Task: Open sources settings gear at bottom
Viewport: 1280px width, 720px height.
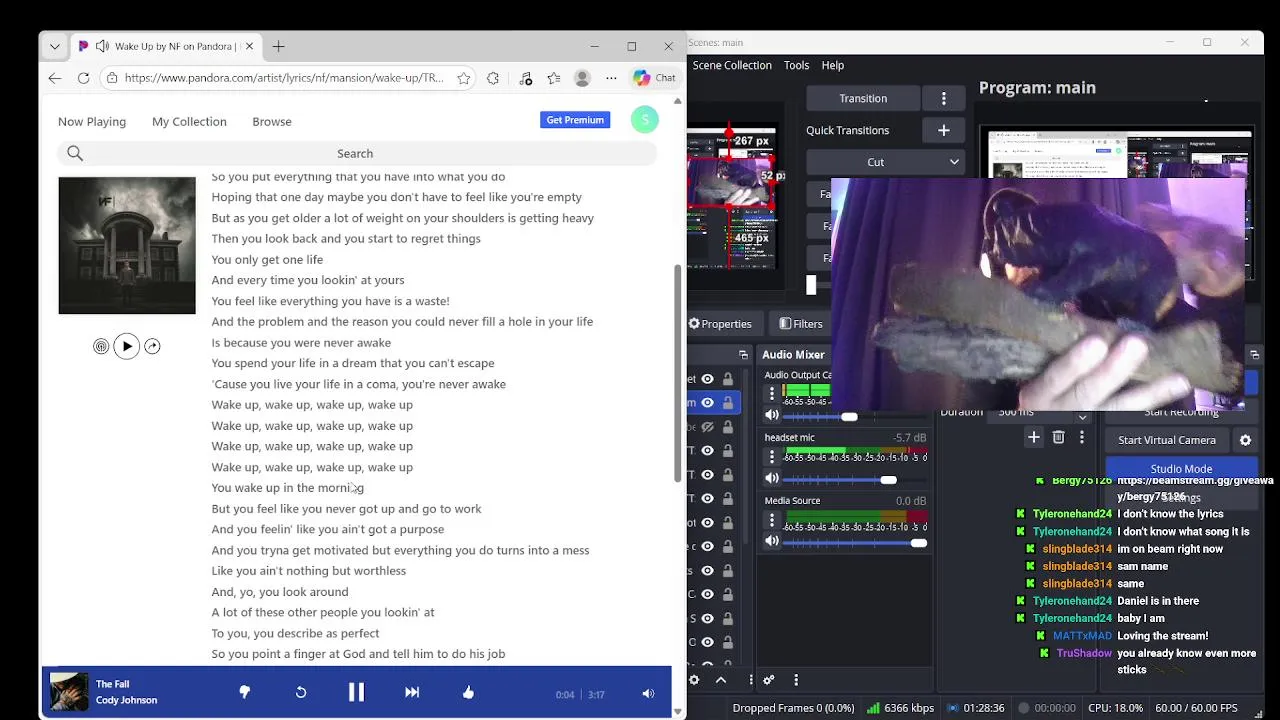Action: coord(694,680)
